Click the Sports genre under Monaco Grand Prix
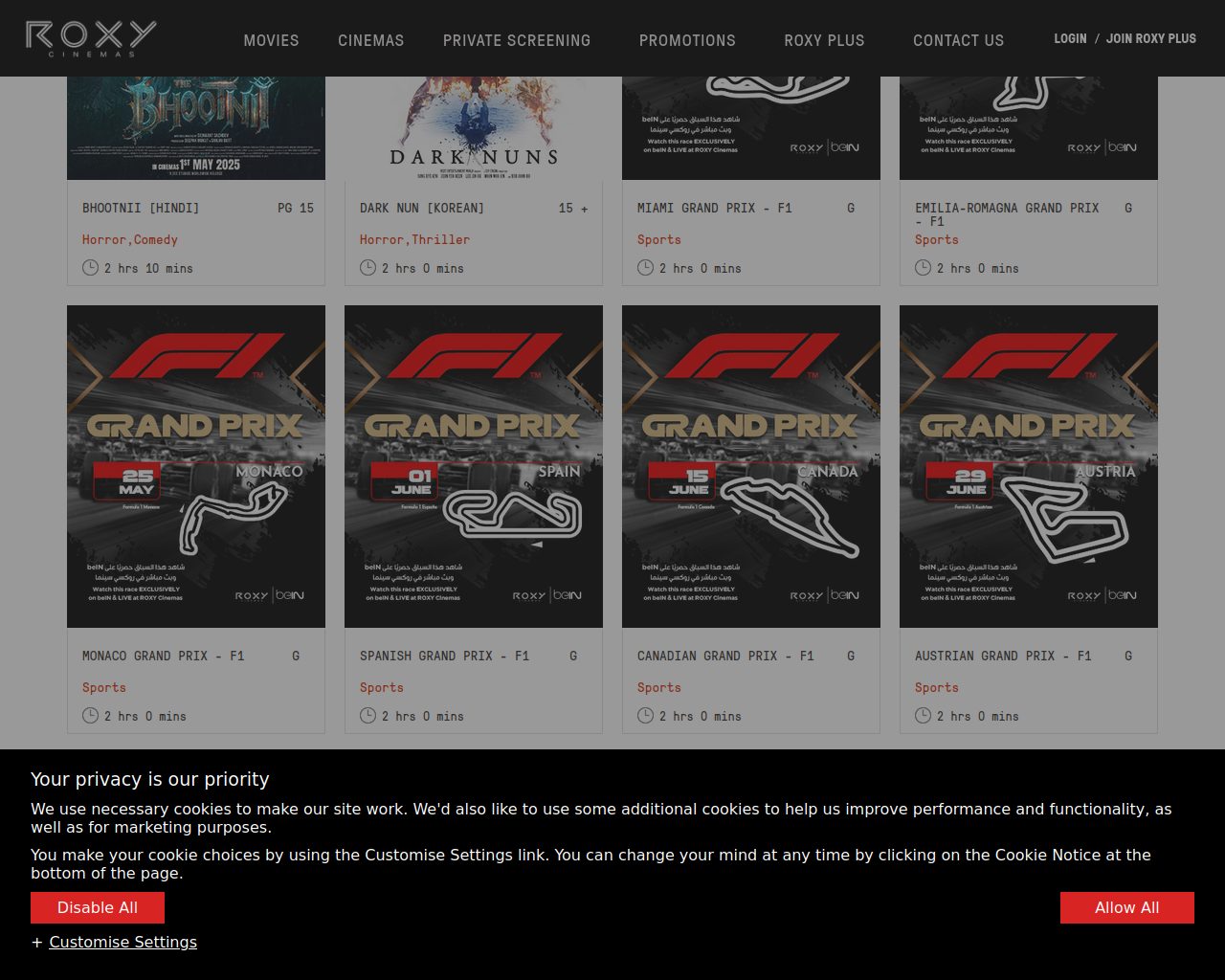This screenshot has height=980, width=1225. pos(104,688)
